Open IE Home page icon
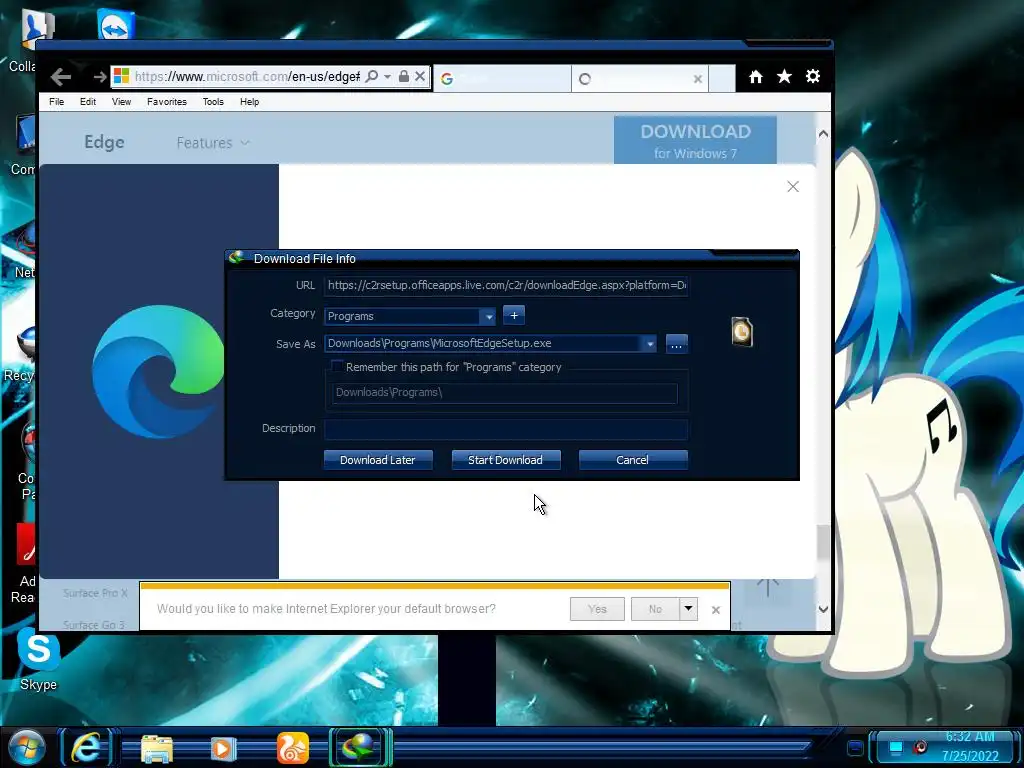The width and height of the screenshot is (1024, 768). pyautogui.click(x=756, y=77)
